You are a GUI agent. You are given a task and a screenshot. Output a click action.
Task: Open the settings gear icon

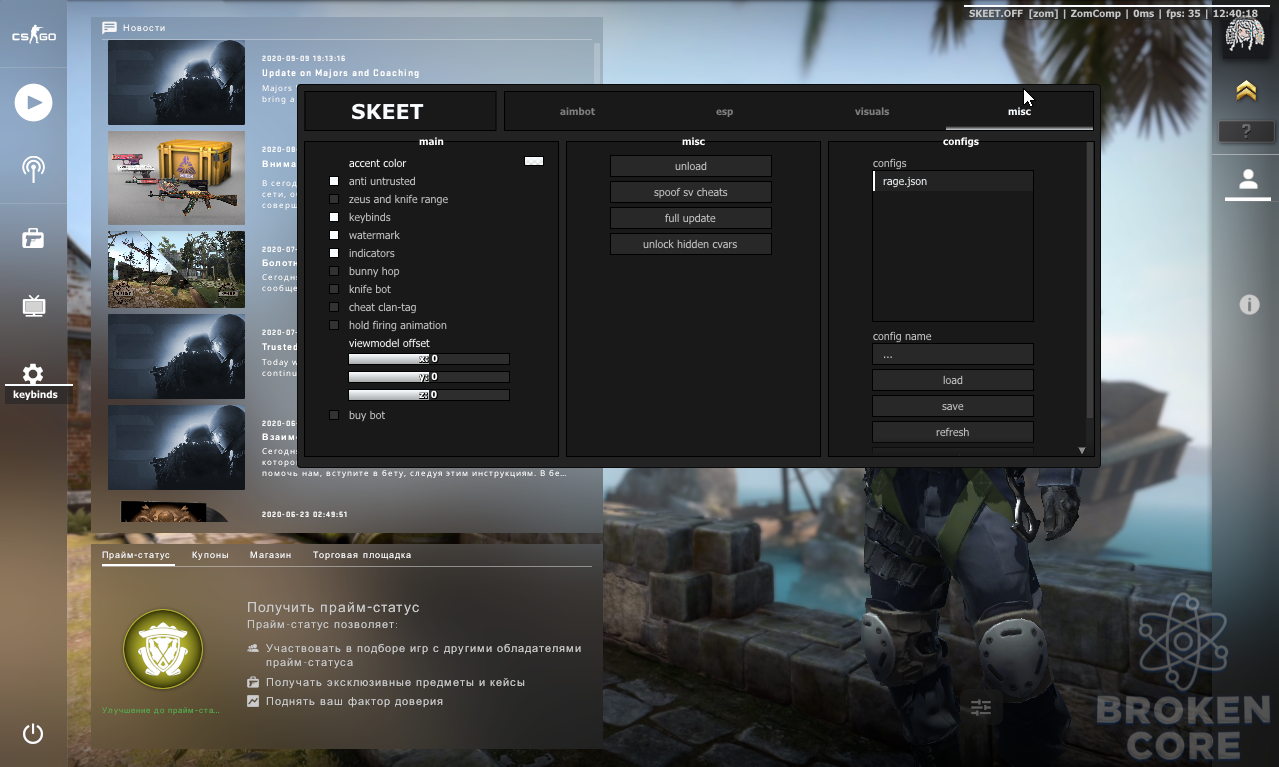33,374
